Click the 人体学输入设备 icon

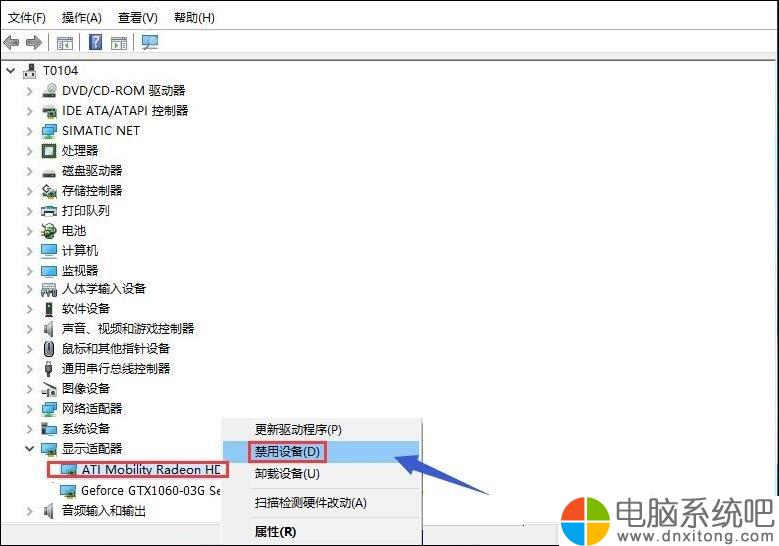(x=49, y=289)
